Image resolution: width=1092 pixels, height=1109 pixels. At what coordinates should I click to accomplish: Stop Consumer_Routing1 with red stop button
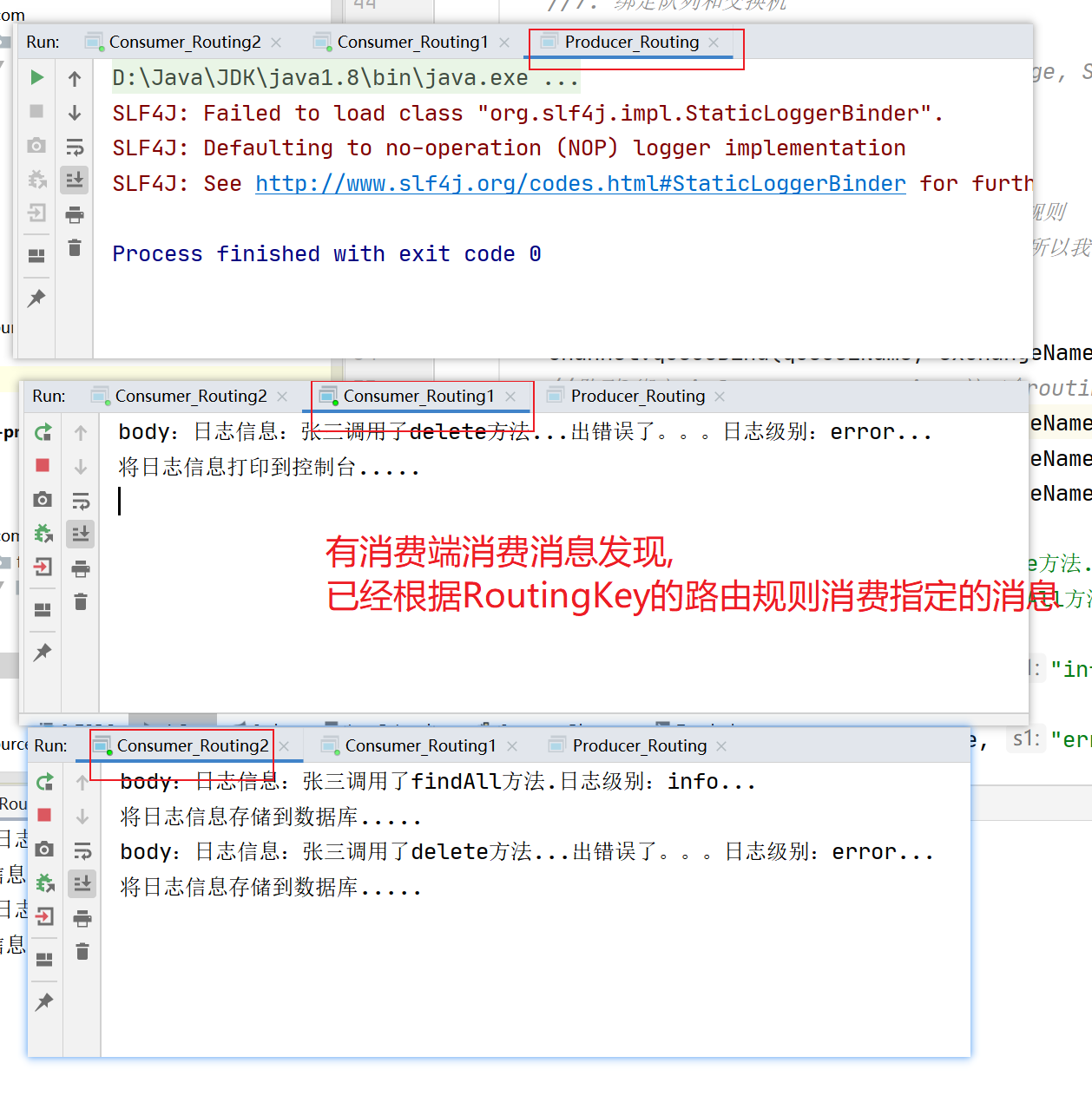(x=43, y=465)
